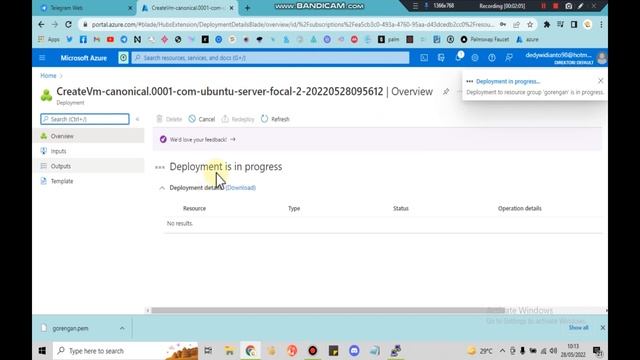The width and height of the screenshot is (640, 360).
Task: Collapse the Deployment details section
Action: (162, 188)
